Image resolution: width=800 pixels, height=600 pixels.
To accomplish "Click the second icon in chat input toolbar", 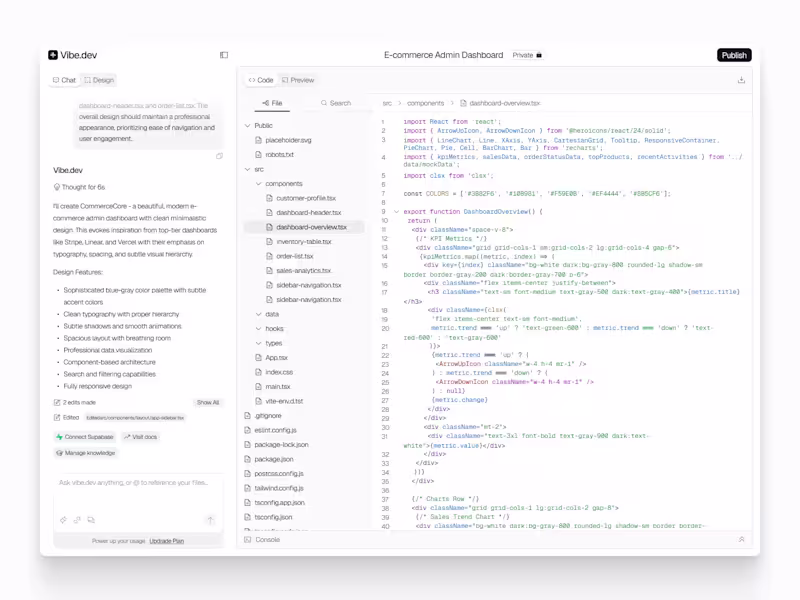I will coord(77,520).
